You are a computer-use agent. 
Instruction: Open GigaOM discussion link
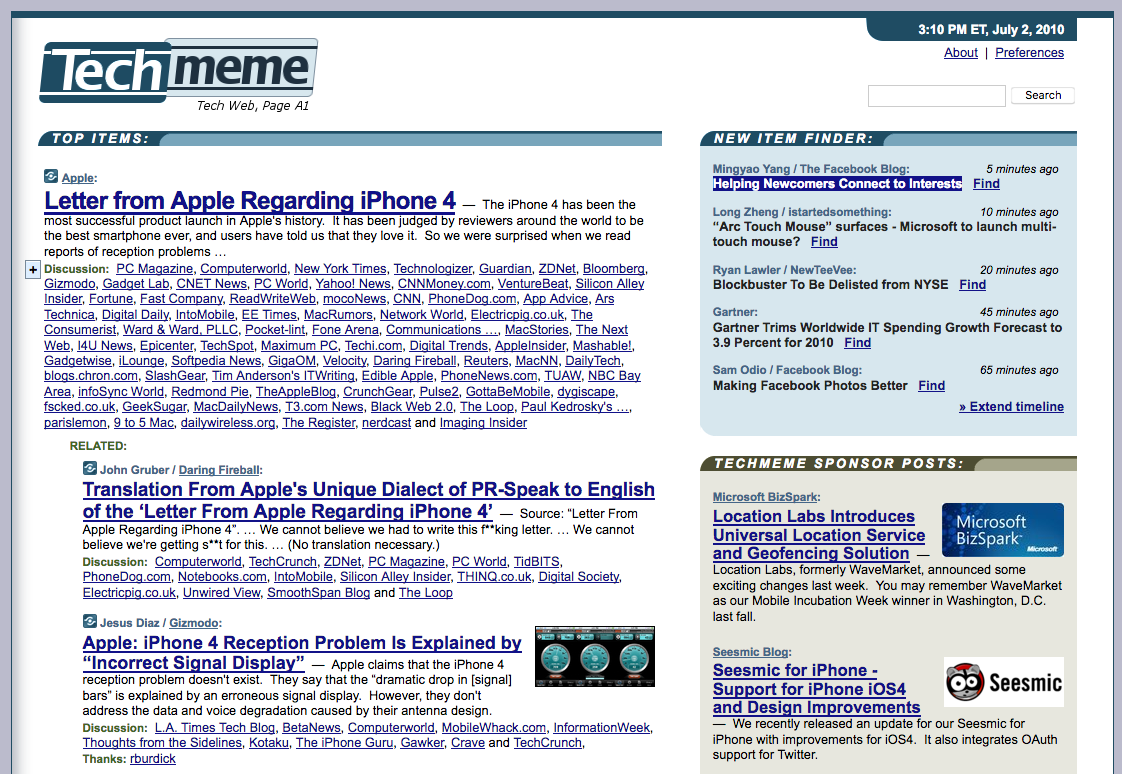[x=292, y=361]
